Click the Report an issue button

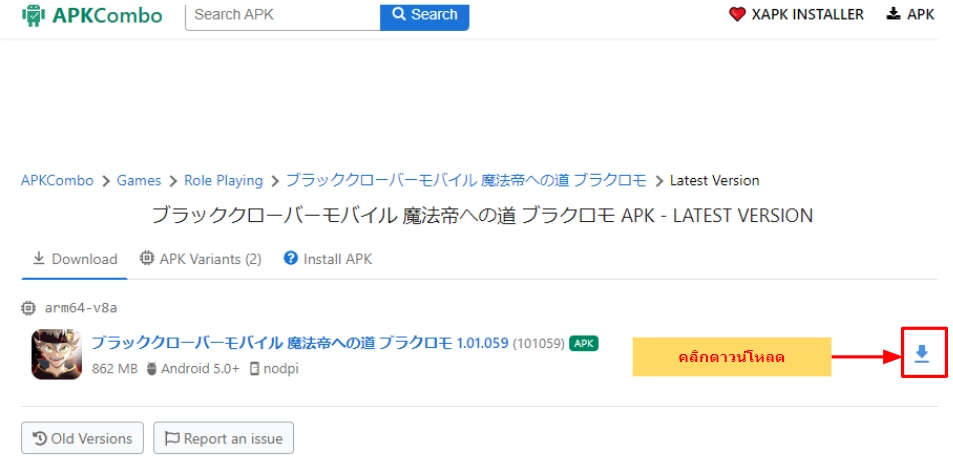pyautogui.click(x=224, y=438)
